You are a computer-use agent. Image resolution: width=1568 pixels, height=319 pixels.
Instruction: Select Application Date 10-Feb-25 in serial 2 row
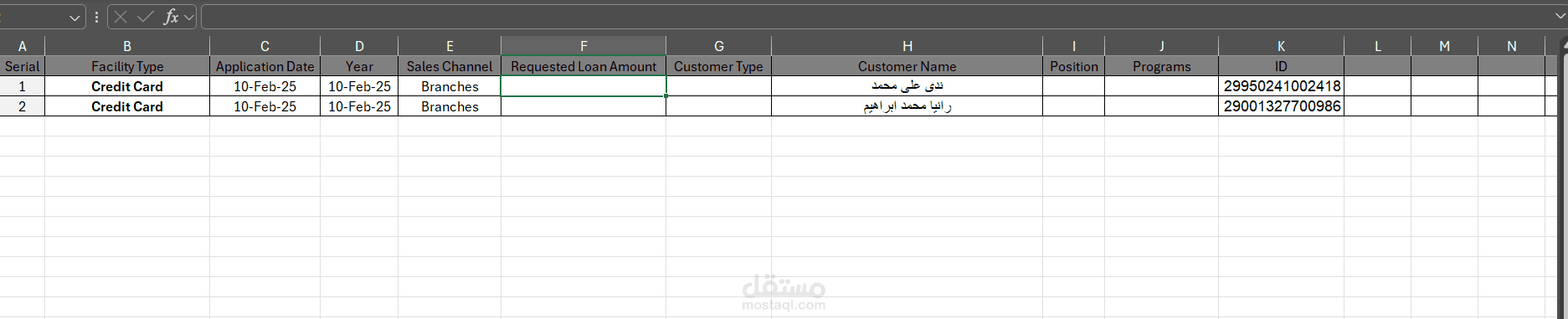pos(265,106)
